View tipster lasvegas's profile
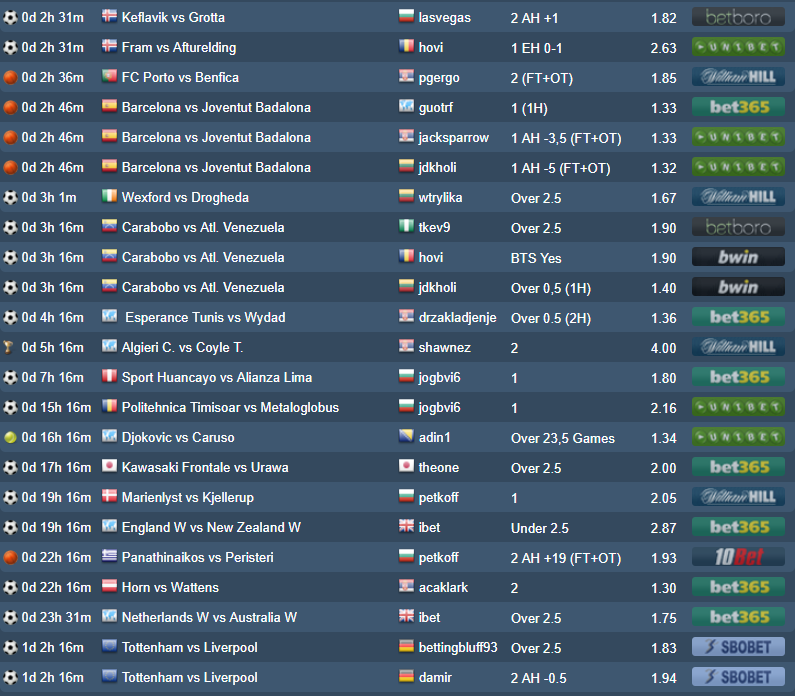This screenshot has width=796, height=696. pos(445,18)
